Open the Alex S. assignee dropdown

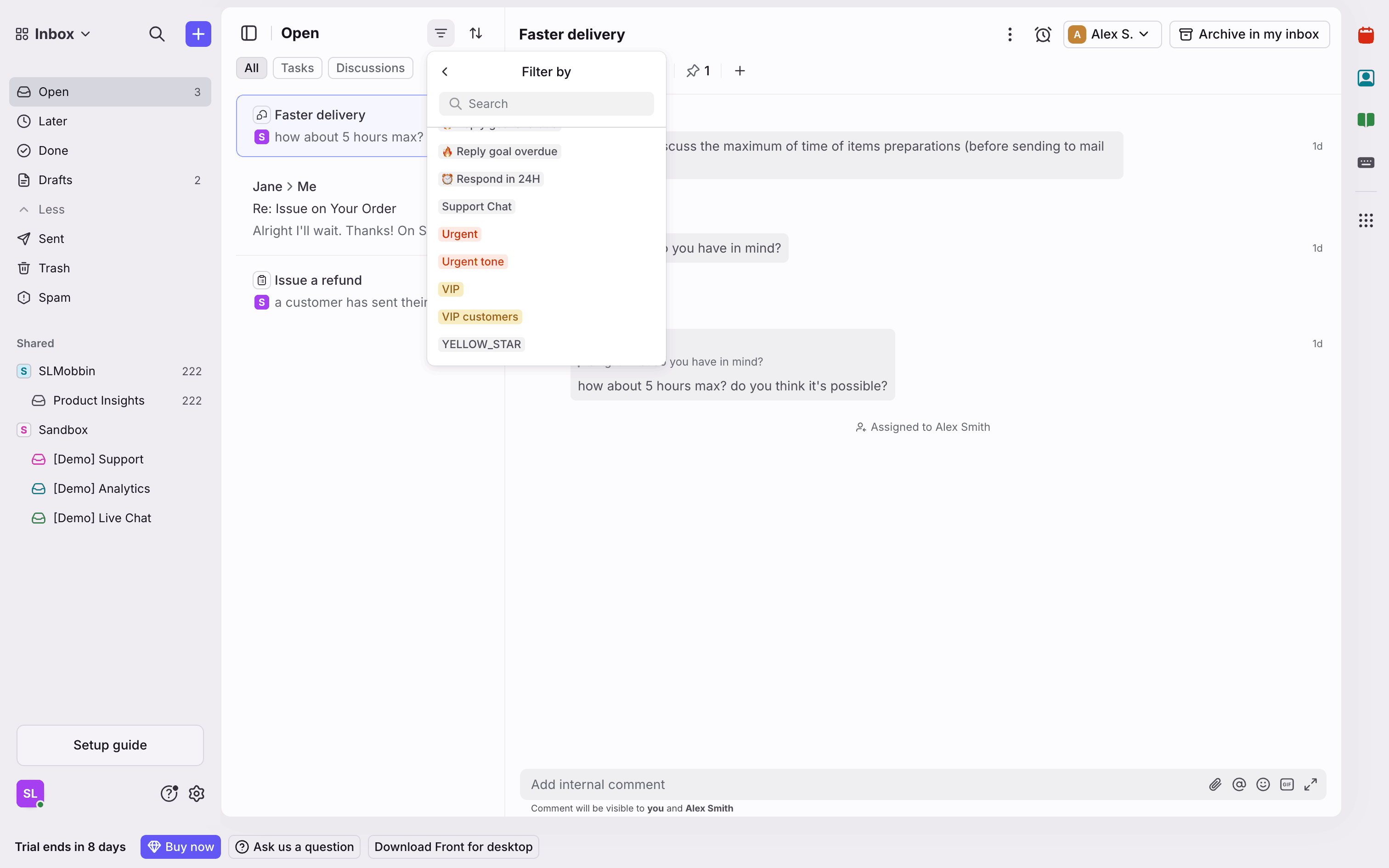pyautogui.click(x=1111, y=34)
